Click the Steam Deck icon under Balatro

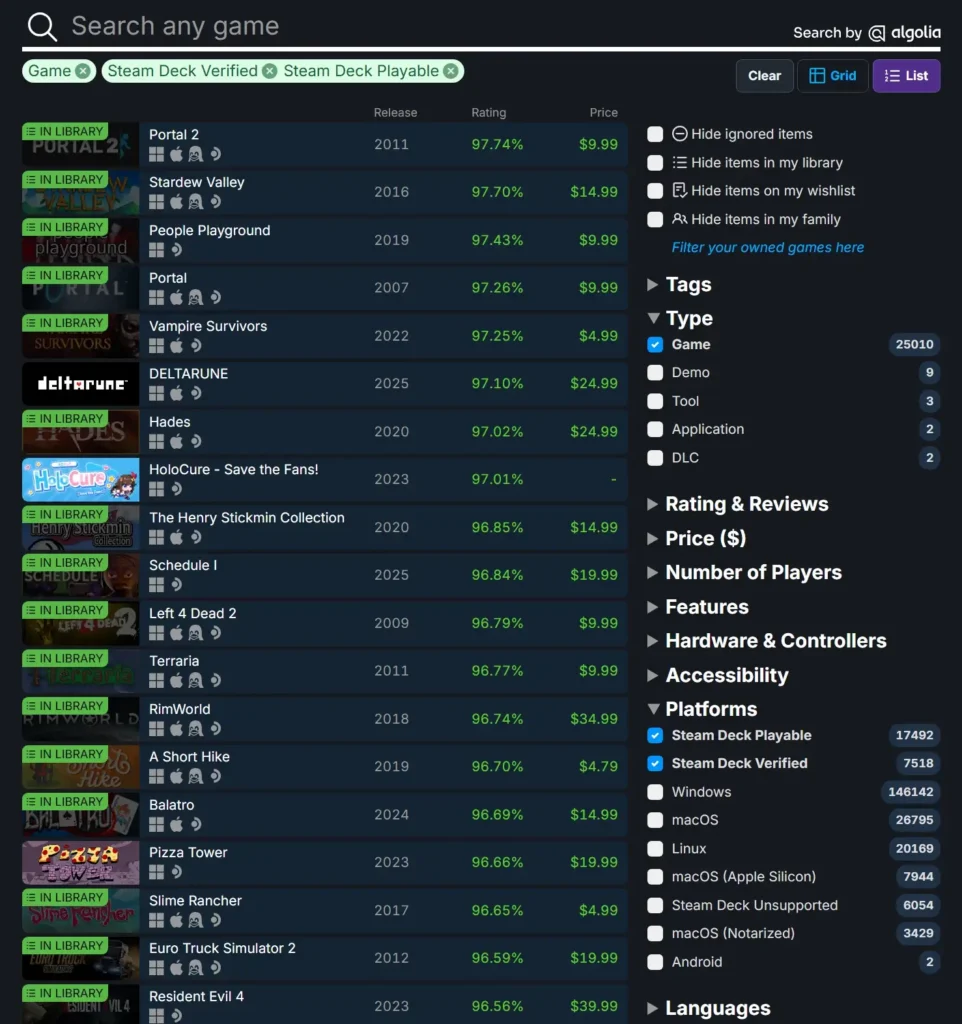pos(196,824)
